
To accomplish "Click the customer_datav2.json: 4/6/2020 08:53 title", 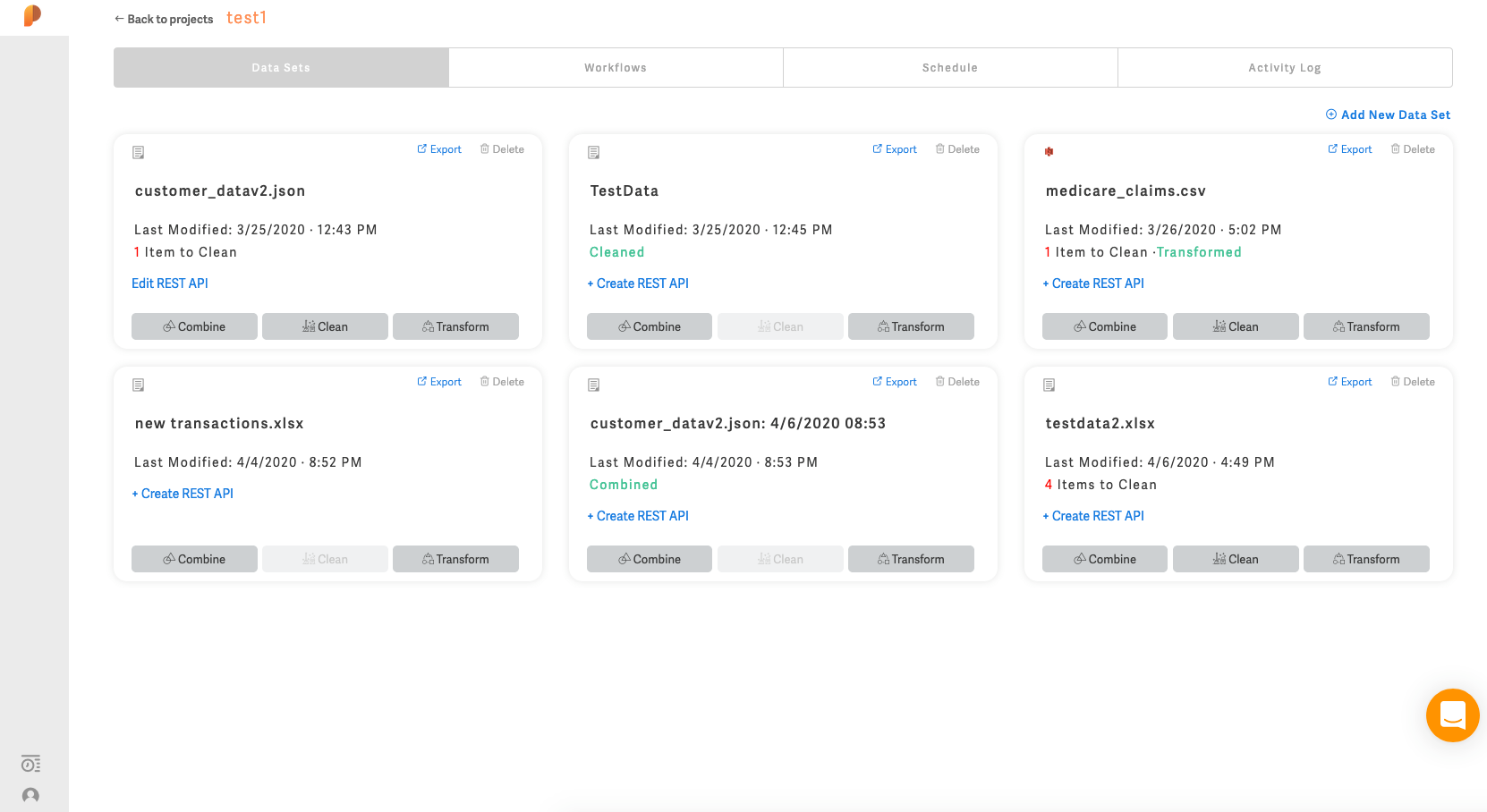I will [x=738, y=423].
